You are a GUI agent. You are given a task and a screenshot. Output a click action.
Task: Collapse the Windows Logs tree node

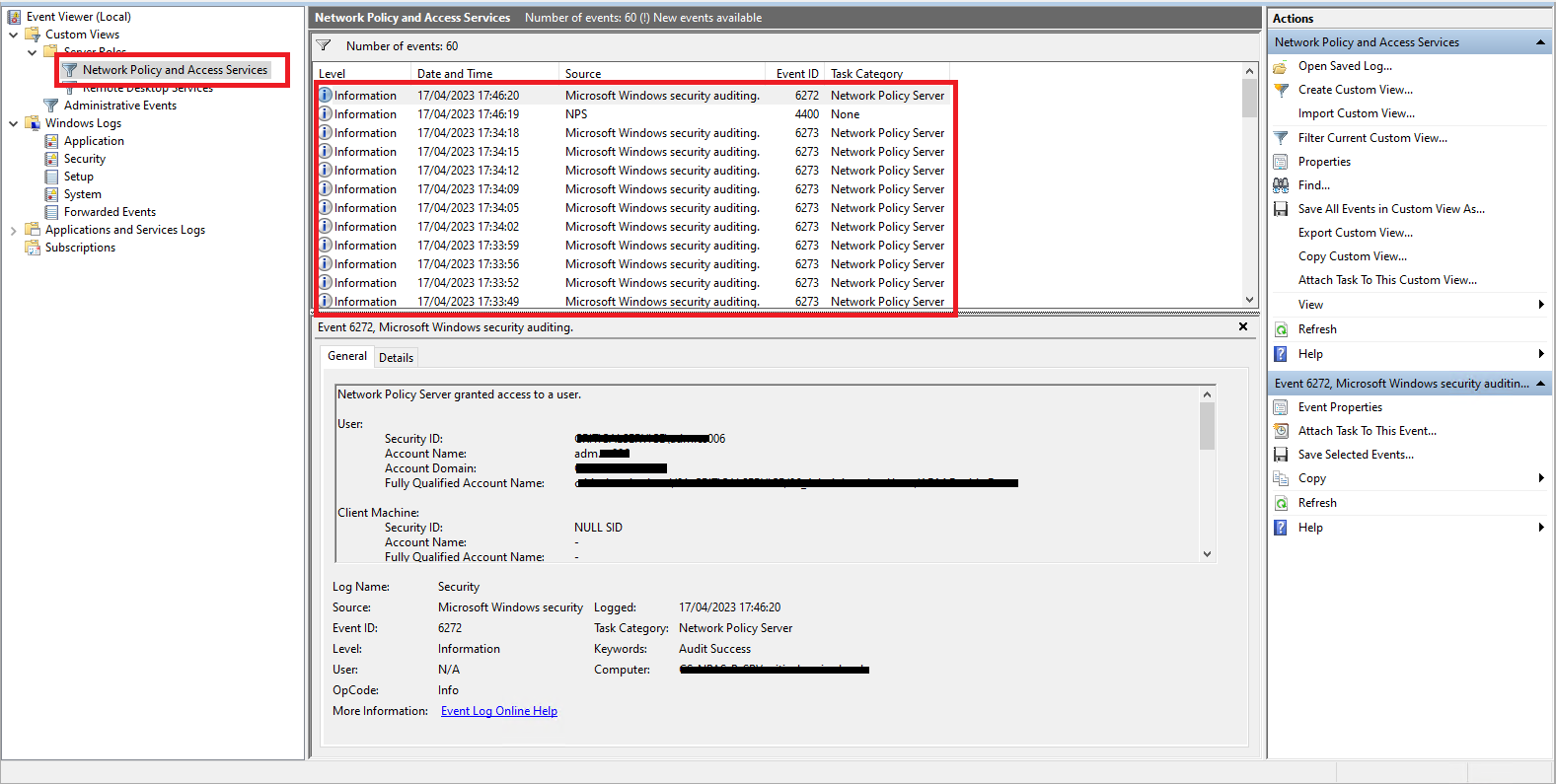pos(14,124)
